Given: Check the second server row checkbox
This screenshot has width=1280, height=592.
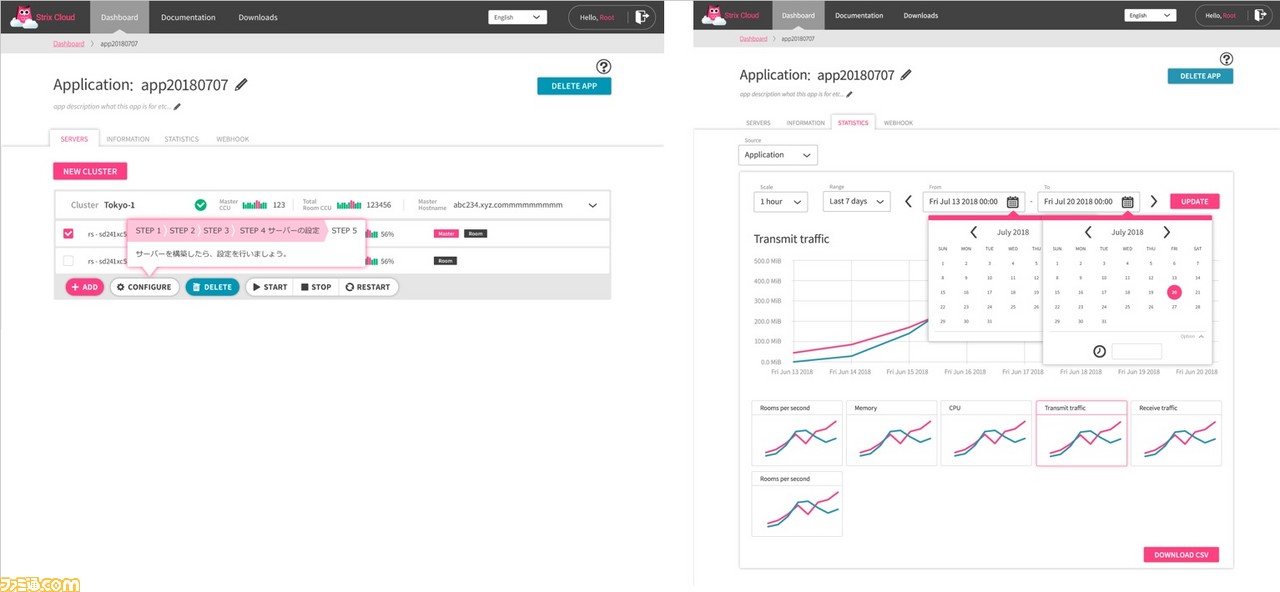Looking at the screenshot, I should [68, 260].
